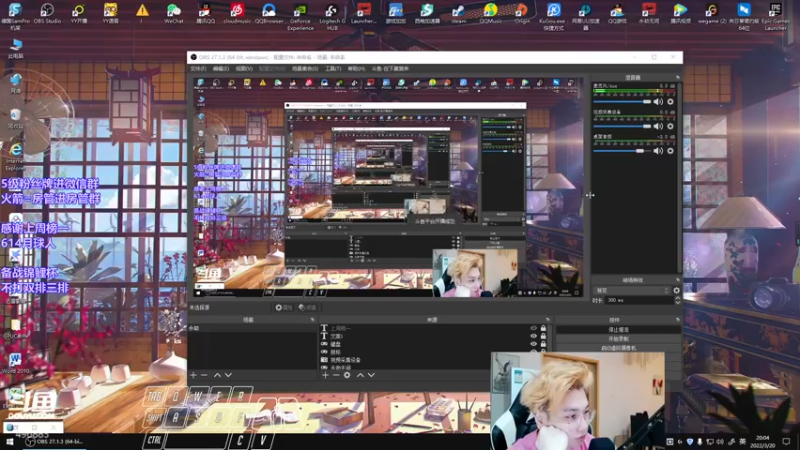
Task: Add a new source with plus icon
Action: coord(325,375)
